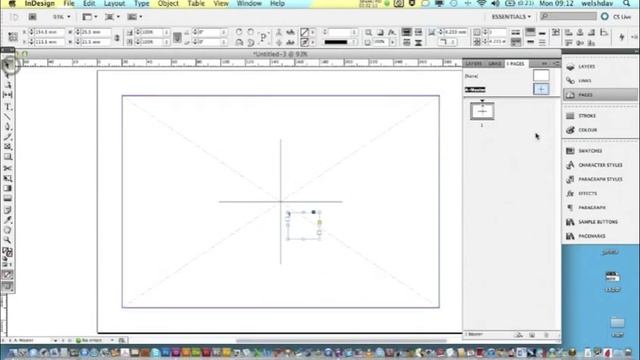Select the Line tool
The width and height of the screenshot is (640, 360).
coord(7,117)
